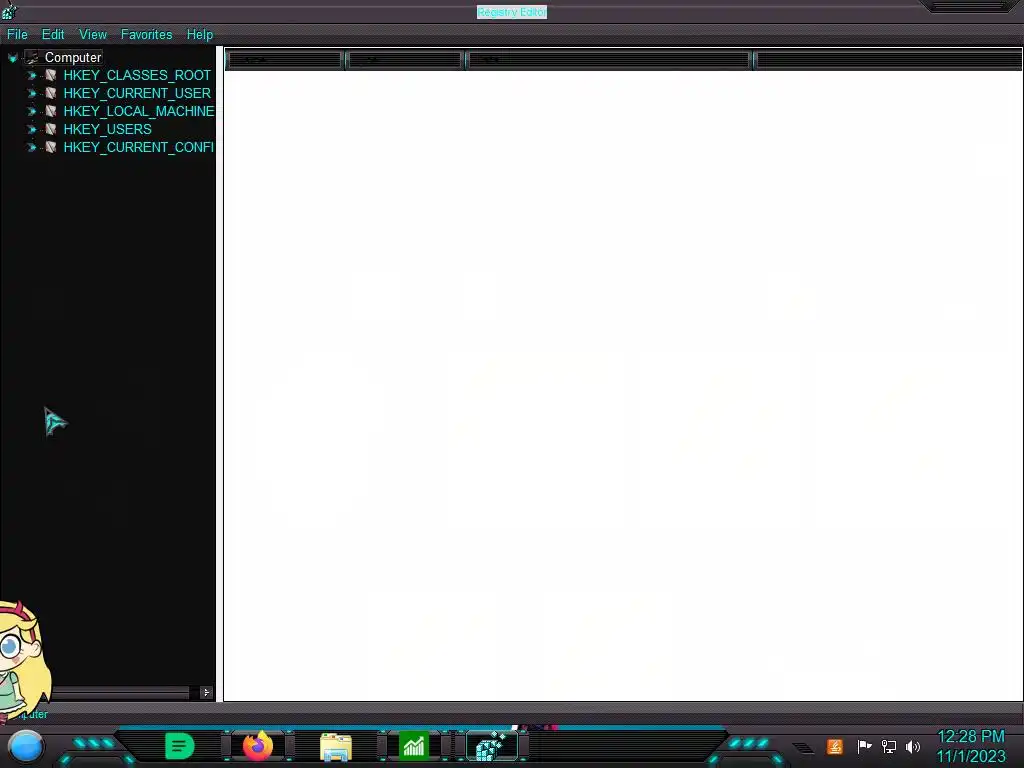Screen dimensions: 1024x768
Task: Open the green chart app on taskbar
Action: tap(414, 746)
